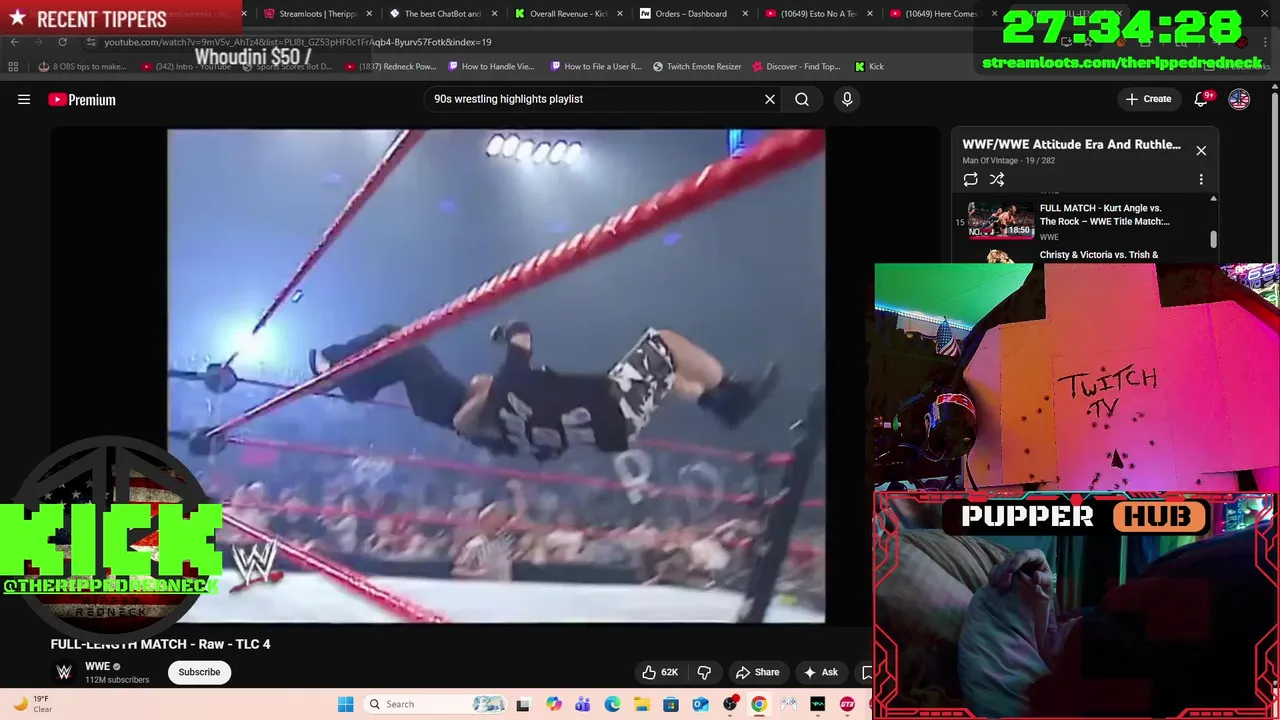Click the Ask button
This screenshot has height=720, width=1280.
(x=821, y=672)
